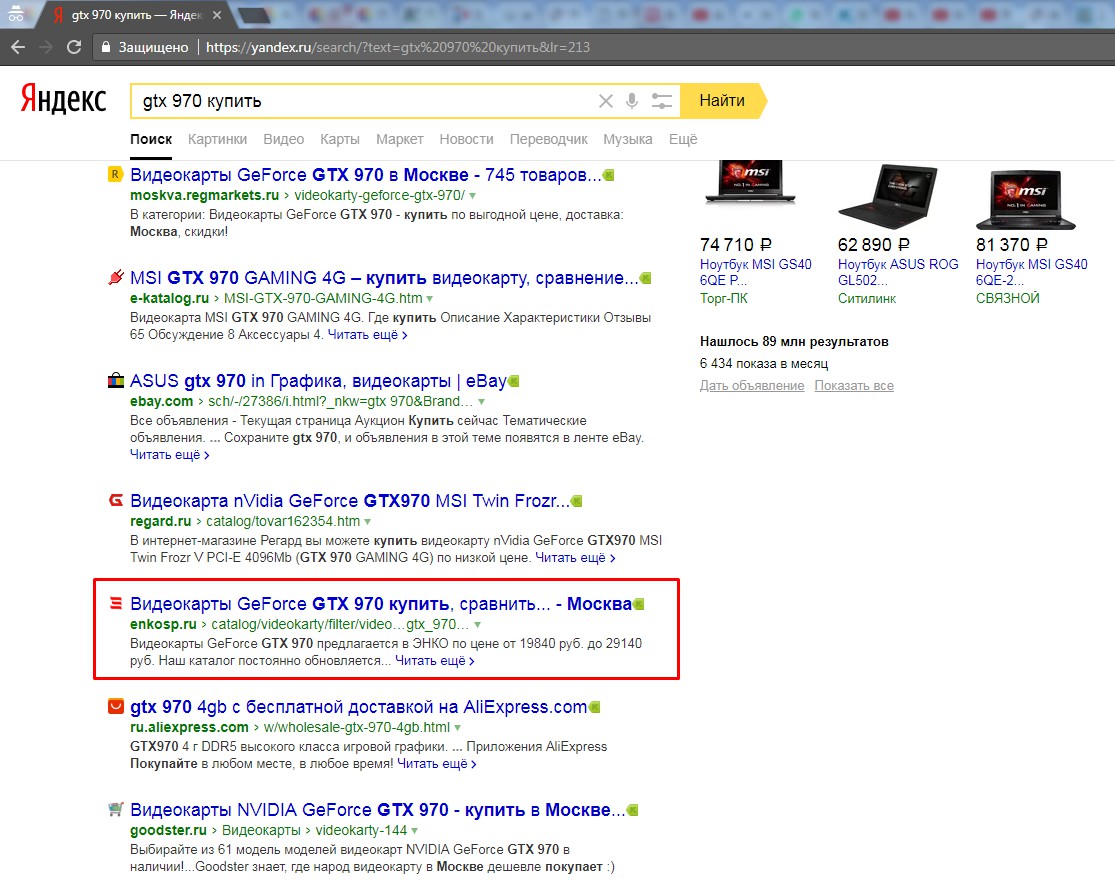Open gtx 970 4gb AliExpress result
Viewport: 1115px width, 896px height.
358,707
